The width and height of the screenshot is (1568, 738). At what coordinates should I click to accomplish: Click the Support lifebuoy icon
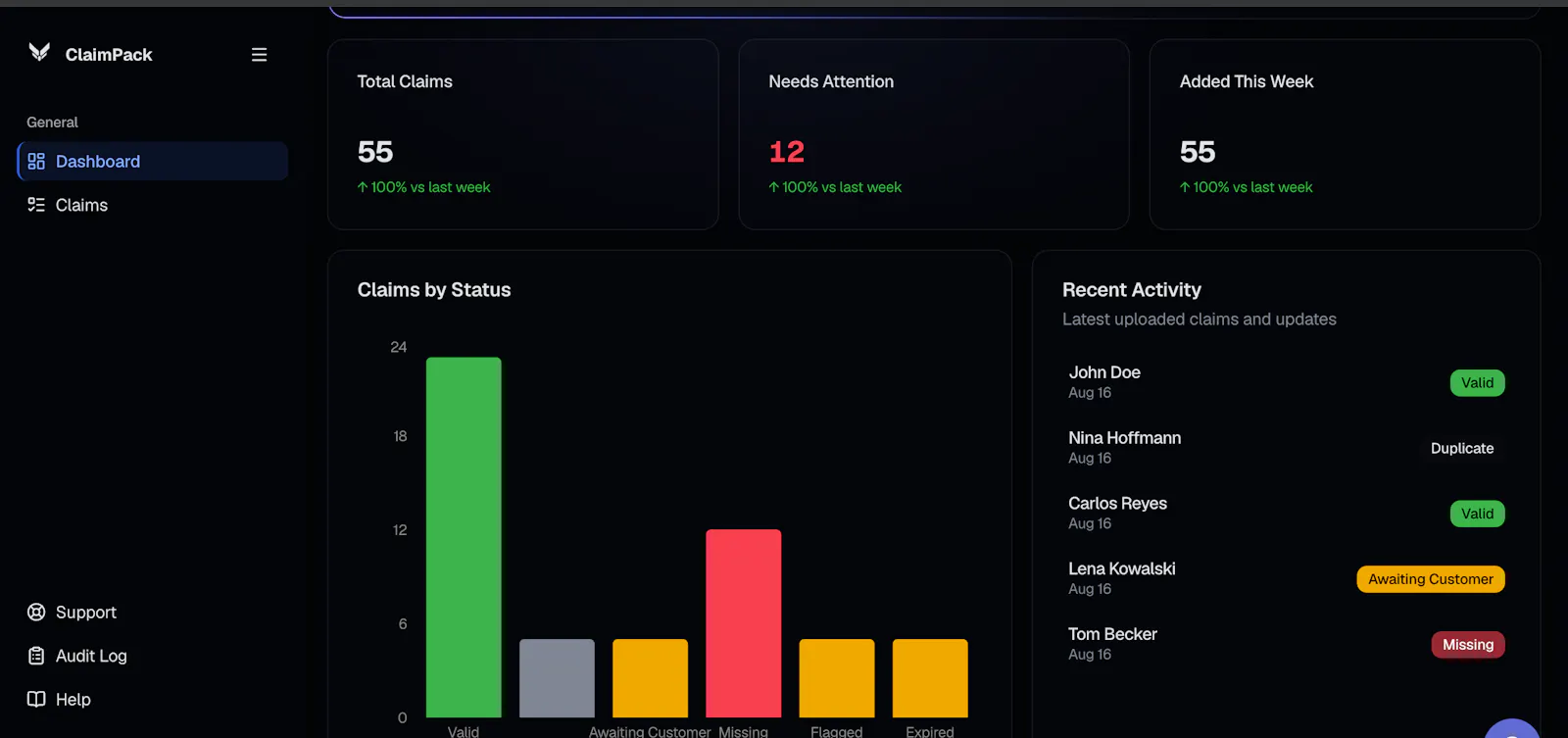coord(36,613)
